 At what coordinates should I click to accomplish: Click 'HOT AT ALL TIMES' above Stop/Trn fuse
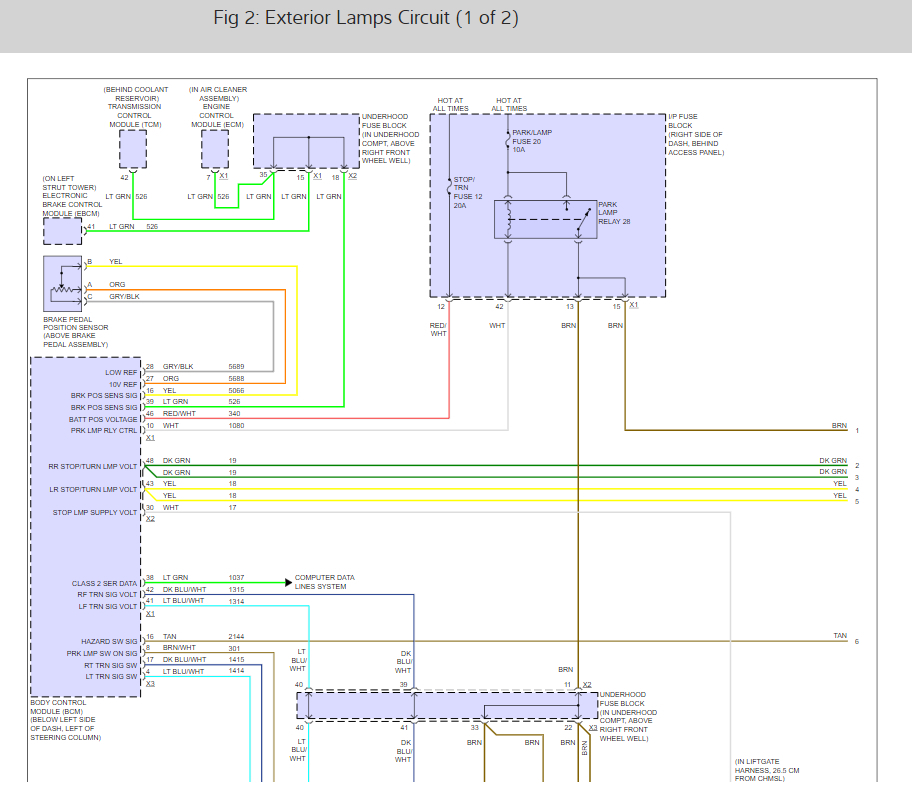click(450, 105)
